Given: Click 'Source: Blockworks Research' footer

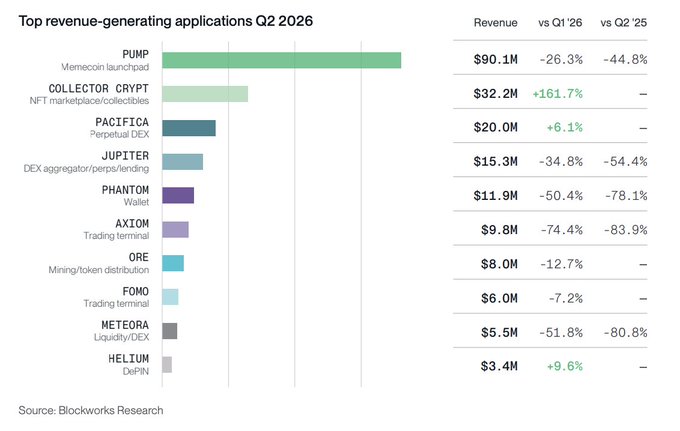Looking at the screenshot, I should pos(91,410).
